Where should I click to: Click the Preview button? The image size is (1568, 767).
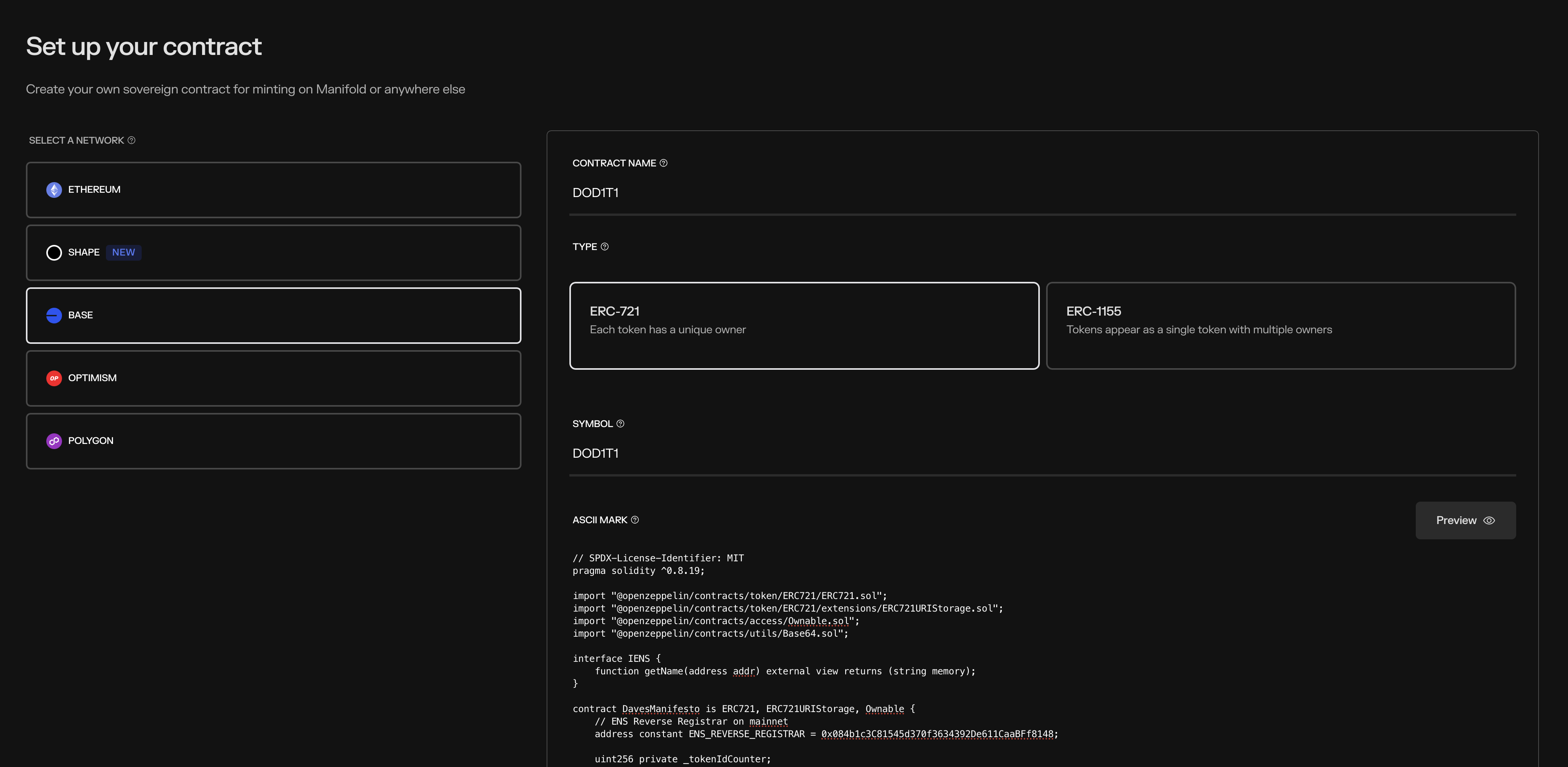tap(1464, 520)
